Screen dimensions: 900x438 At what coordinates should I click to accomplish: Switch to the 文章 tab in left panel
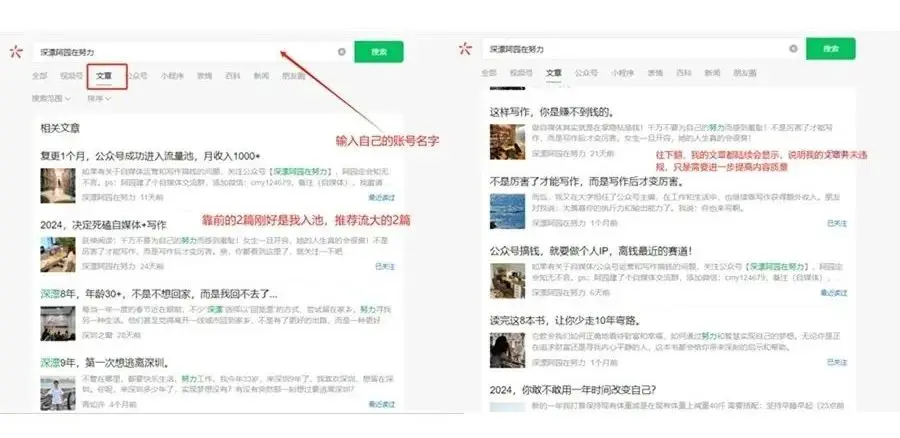[104, 75]
